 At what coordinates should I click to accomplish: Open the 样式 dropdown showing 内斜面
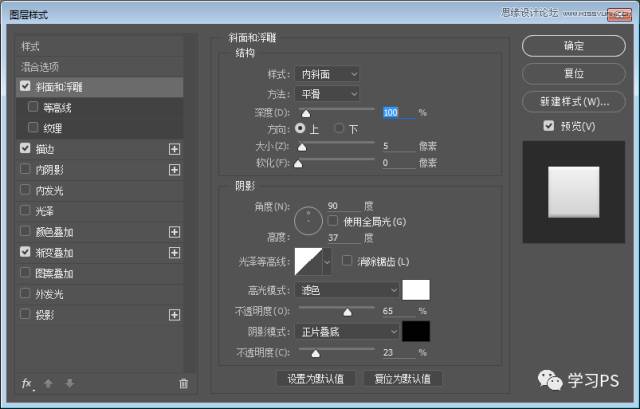(328, 74)
